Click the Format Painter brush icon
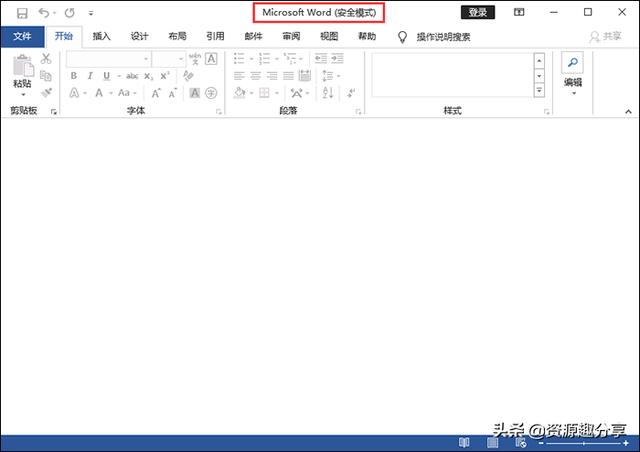The width and height of the screenshot is (640, 452). pos(47,92)
